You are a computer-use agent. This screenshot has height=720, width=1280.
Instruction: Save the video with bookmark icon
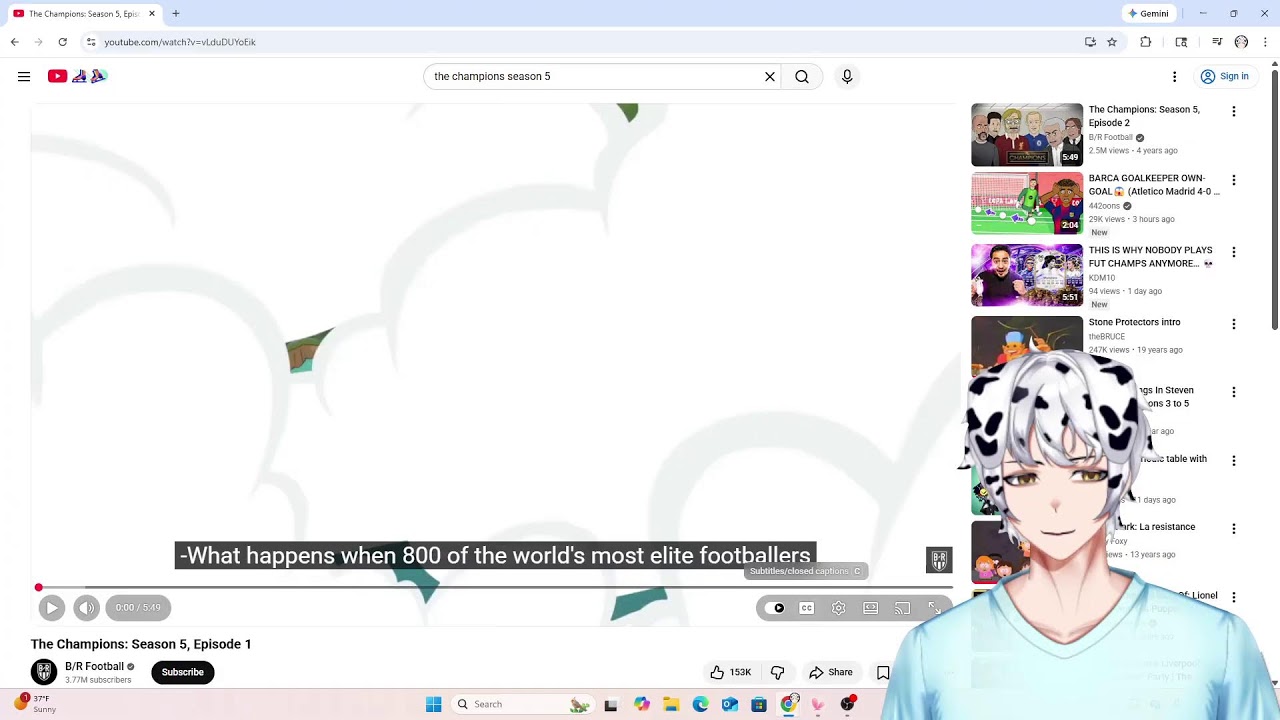[x=883, y=672]
